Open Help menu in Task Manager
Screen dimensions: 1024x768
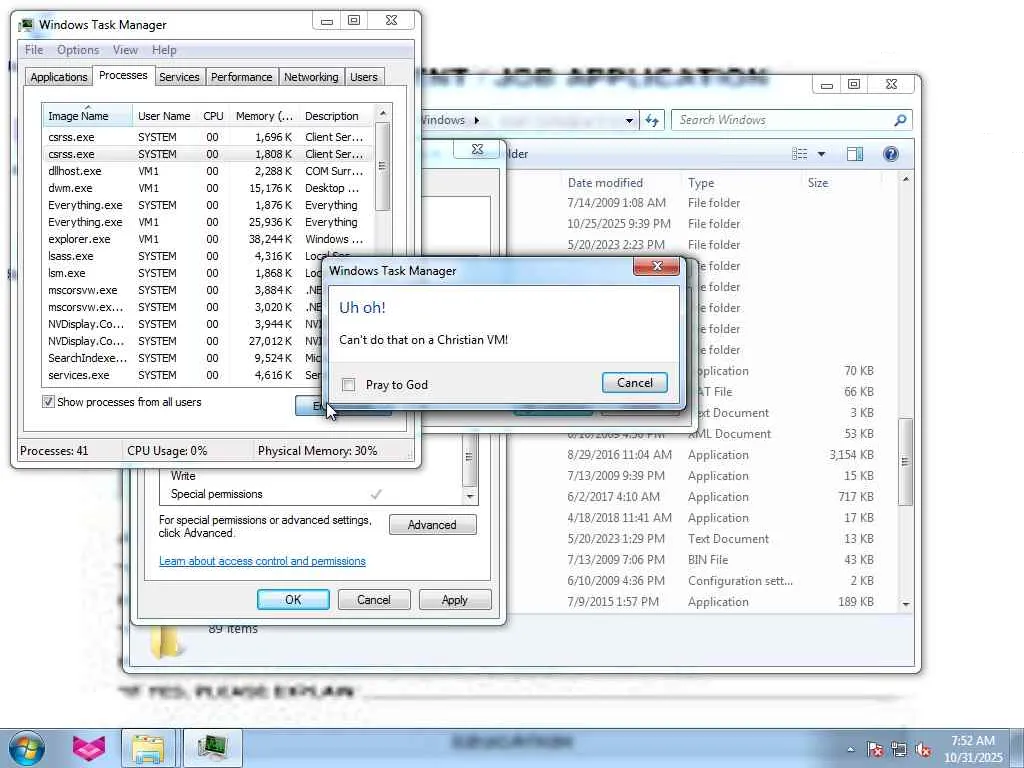click(x=164, y=50)
